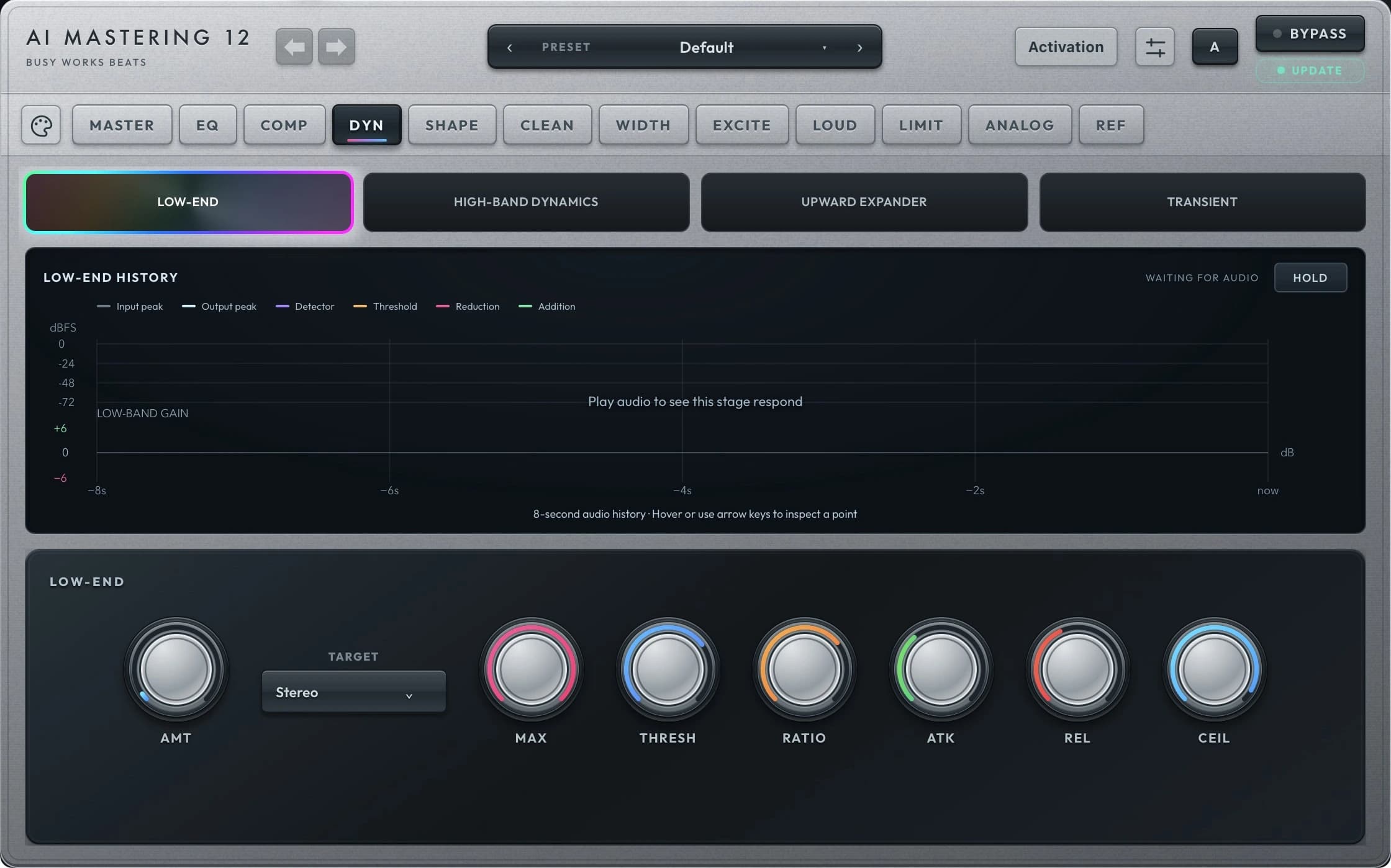Viewport: 1391px width, 868px height.
Task: Select the LOW-END dynamics section
Action: 188,202
